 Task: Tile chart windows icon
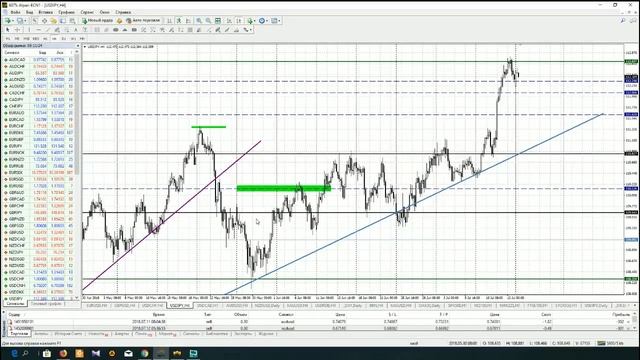click(x=218, y=20)
